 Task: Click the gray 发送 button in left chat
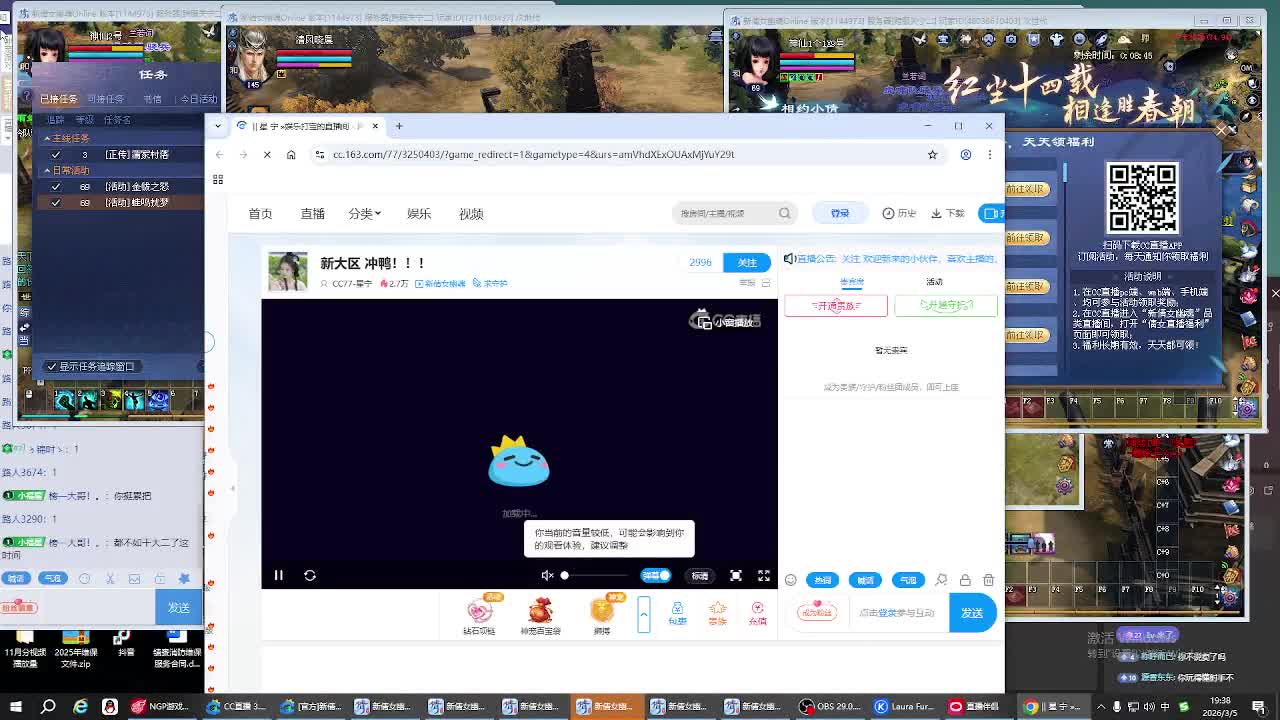179,607
